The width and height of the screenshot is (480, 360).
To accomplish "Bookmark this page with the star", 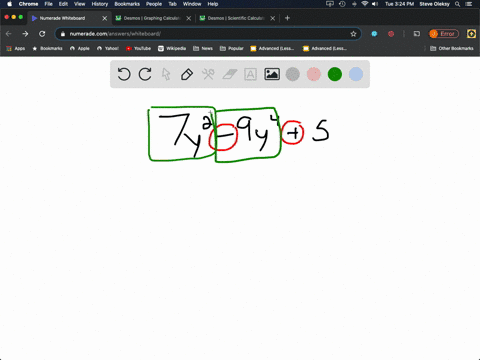I will [x=353, y=34].
